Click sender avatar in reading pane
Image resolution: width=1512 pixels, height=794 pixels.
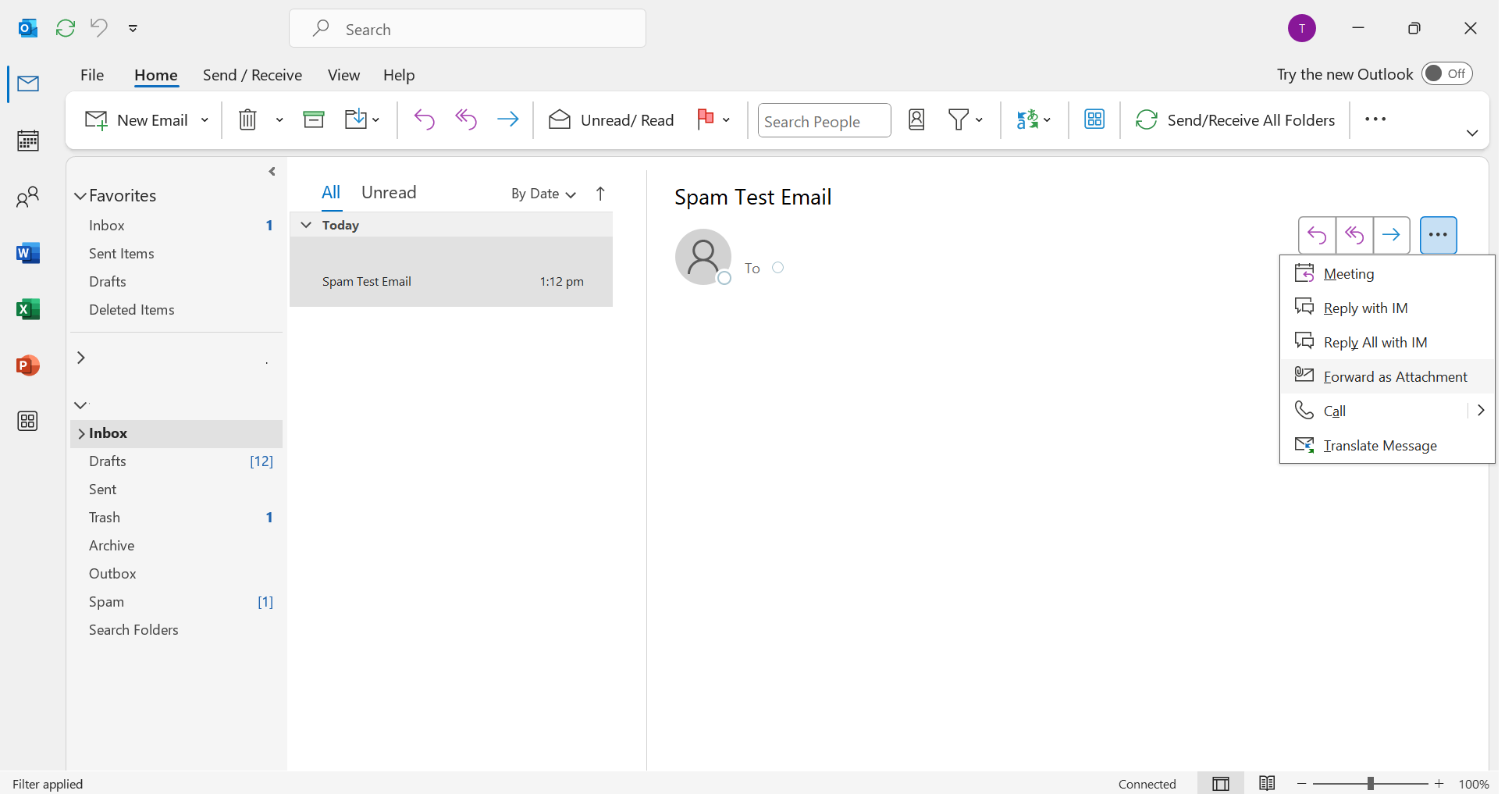click(x=703, y=257)
